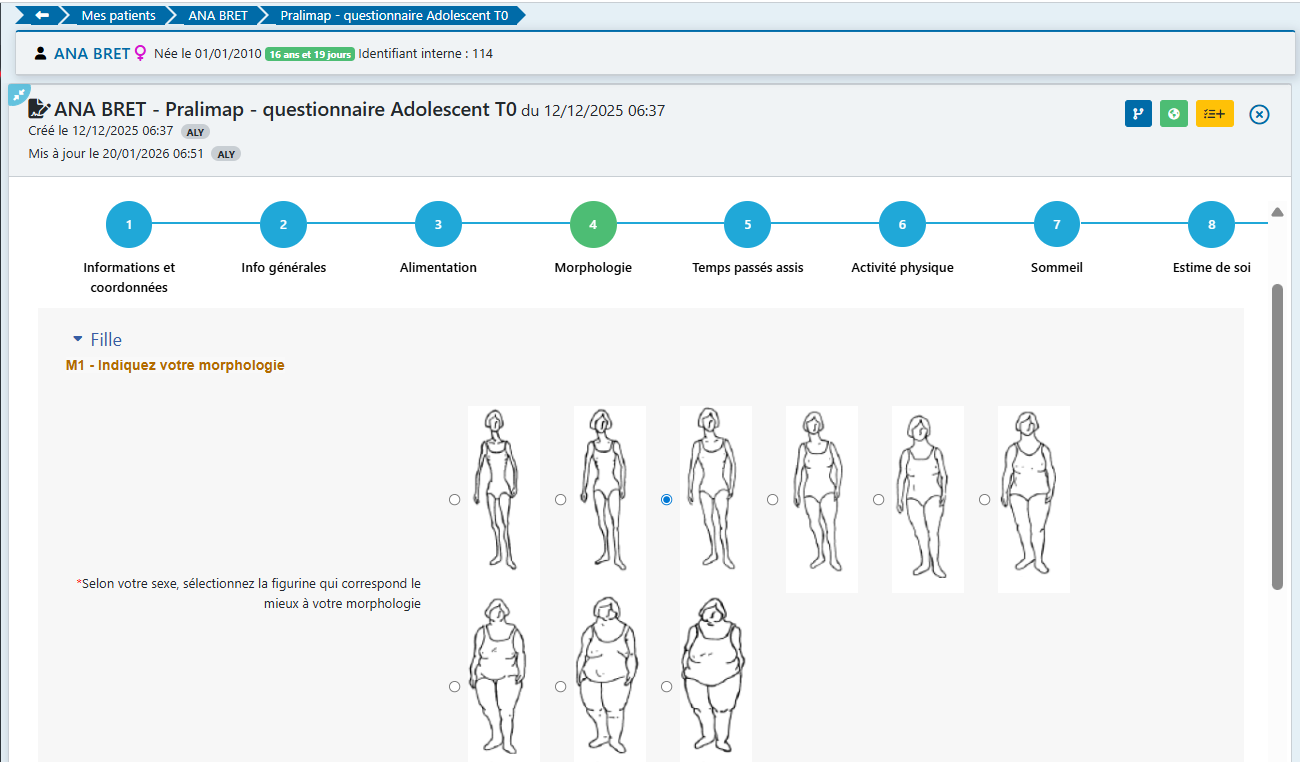The image size is (1300, 762).
Task: Open step 5 Temps passés assis
Action: (747, 225)
